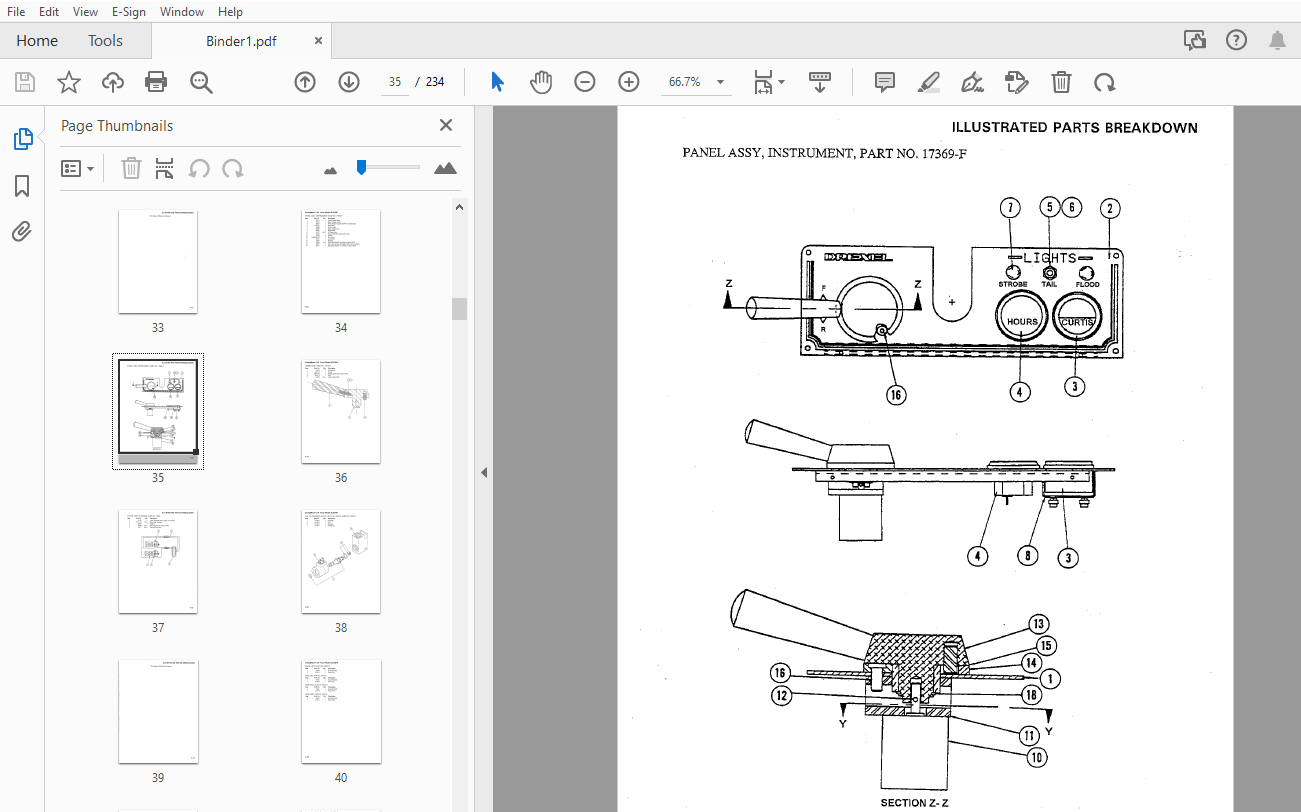1301x812 pixels.
Task: Open the find text magnifier icon
Action: (201, 82)
